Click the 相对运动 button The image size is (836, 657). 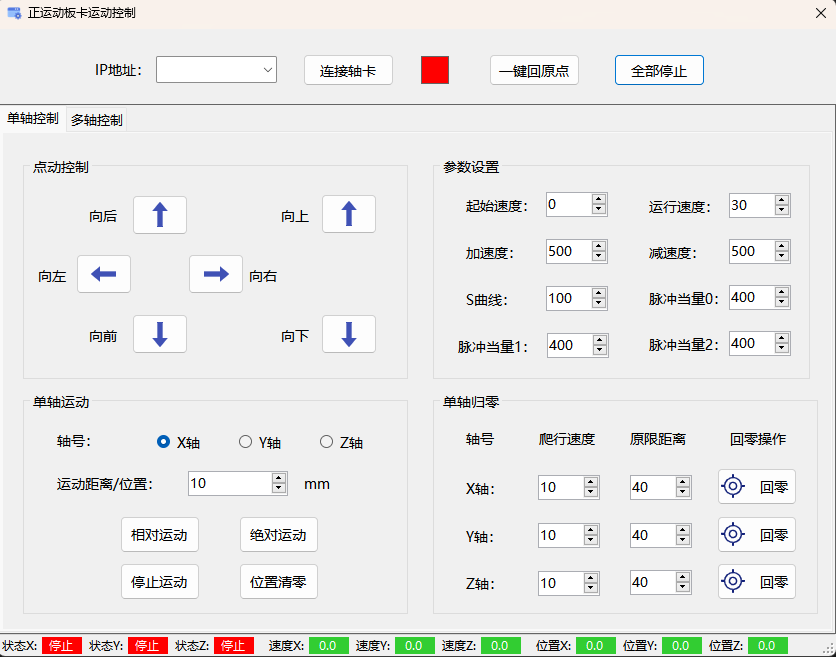tap(159, 535)
